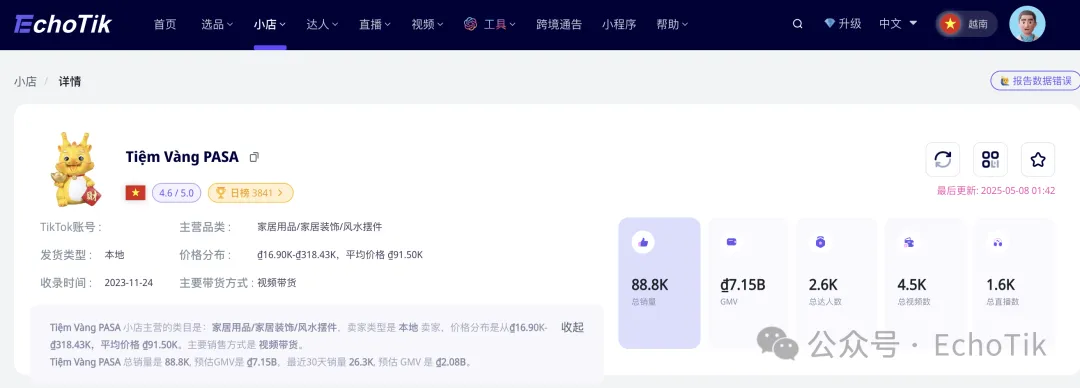Click price range ₫16.90K-₫318.43K value
This screenshot has width=1080, height=388.
(298, 255)
